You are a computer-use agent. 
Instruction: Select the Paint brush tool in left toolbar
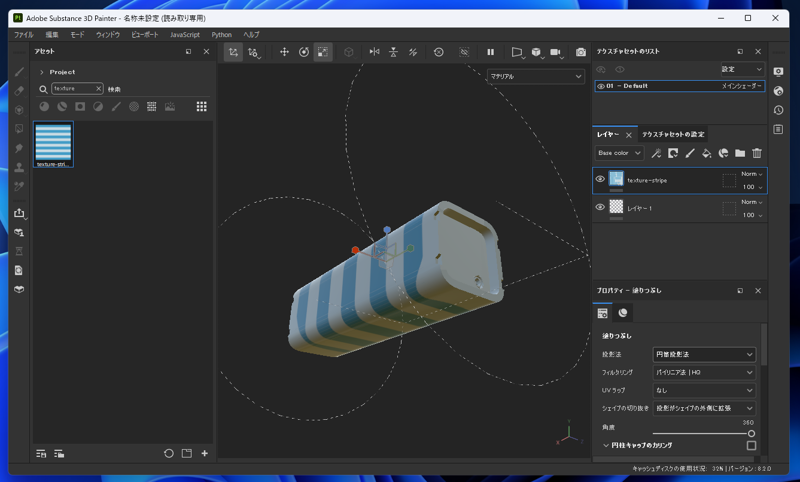[19, 72]
